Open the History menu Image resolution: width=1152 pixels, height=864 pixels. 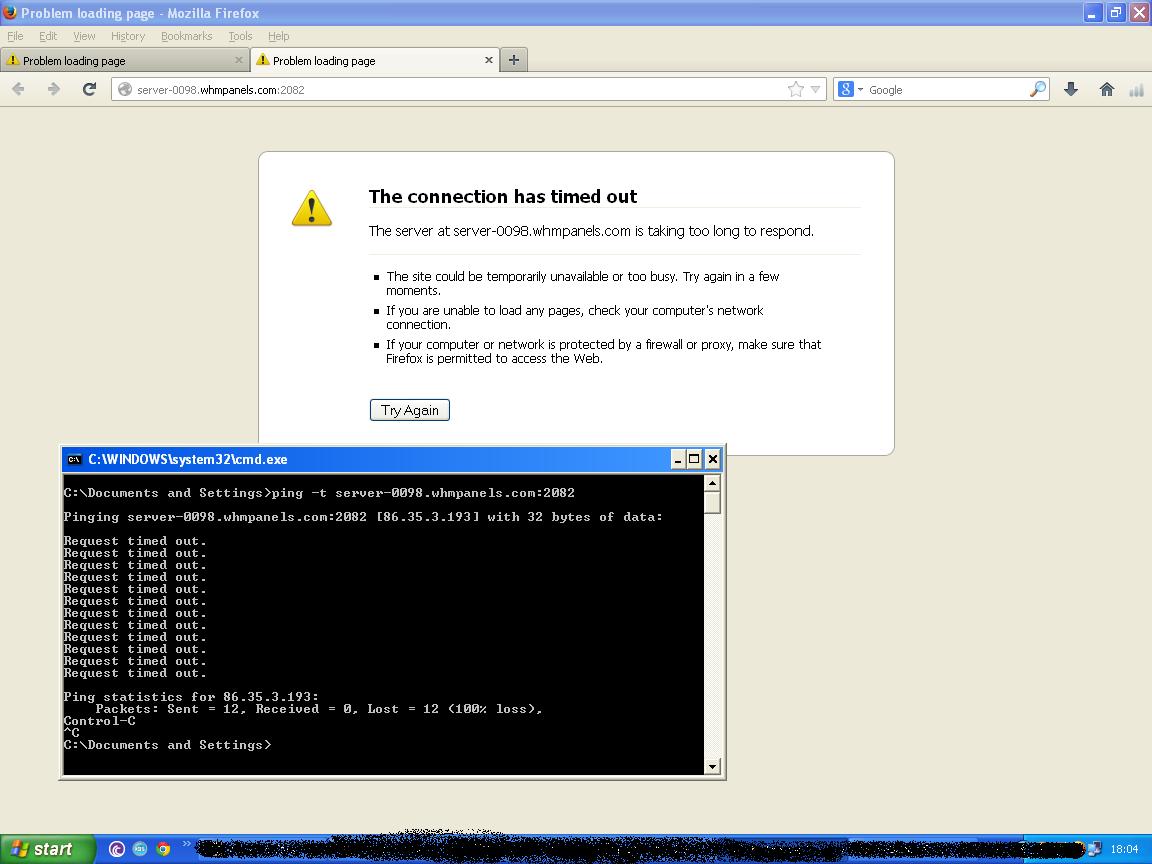click(127, 36)
